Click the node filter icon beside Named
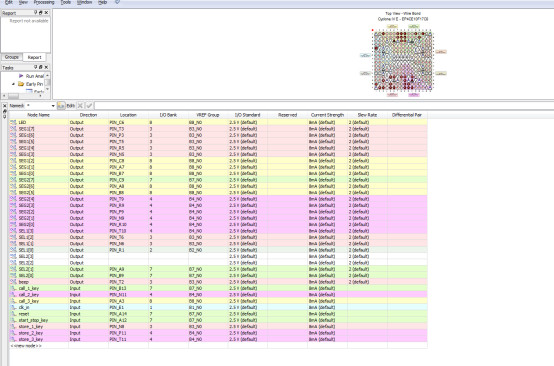This screenshot has height=366, width=554. [x=61, y=106]
